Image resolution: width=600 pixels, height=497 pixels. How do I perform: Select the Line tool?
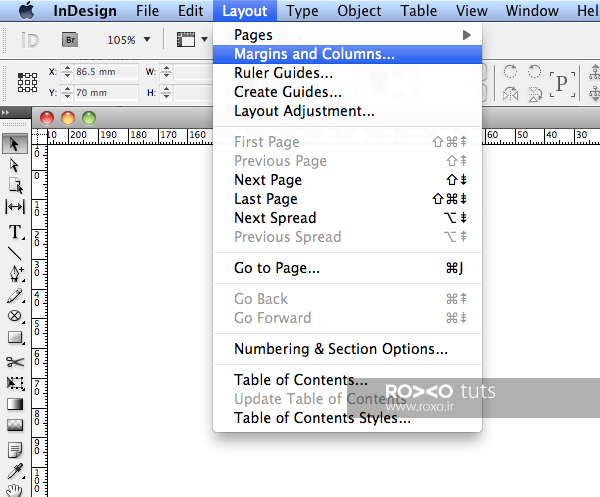(x=15, y=253)
